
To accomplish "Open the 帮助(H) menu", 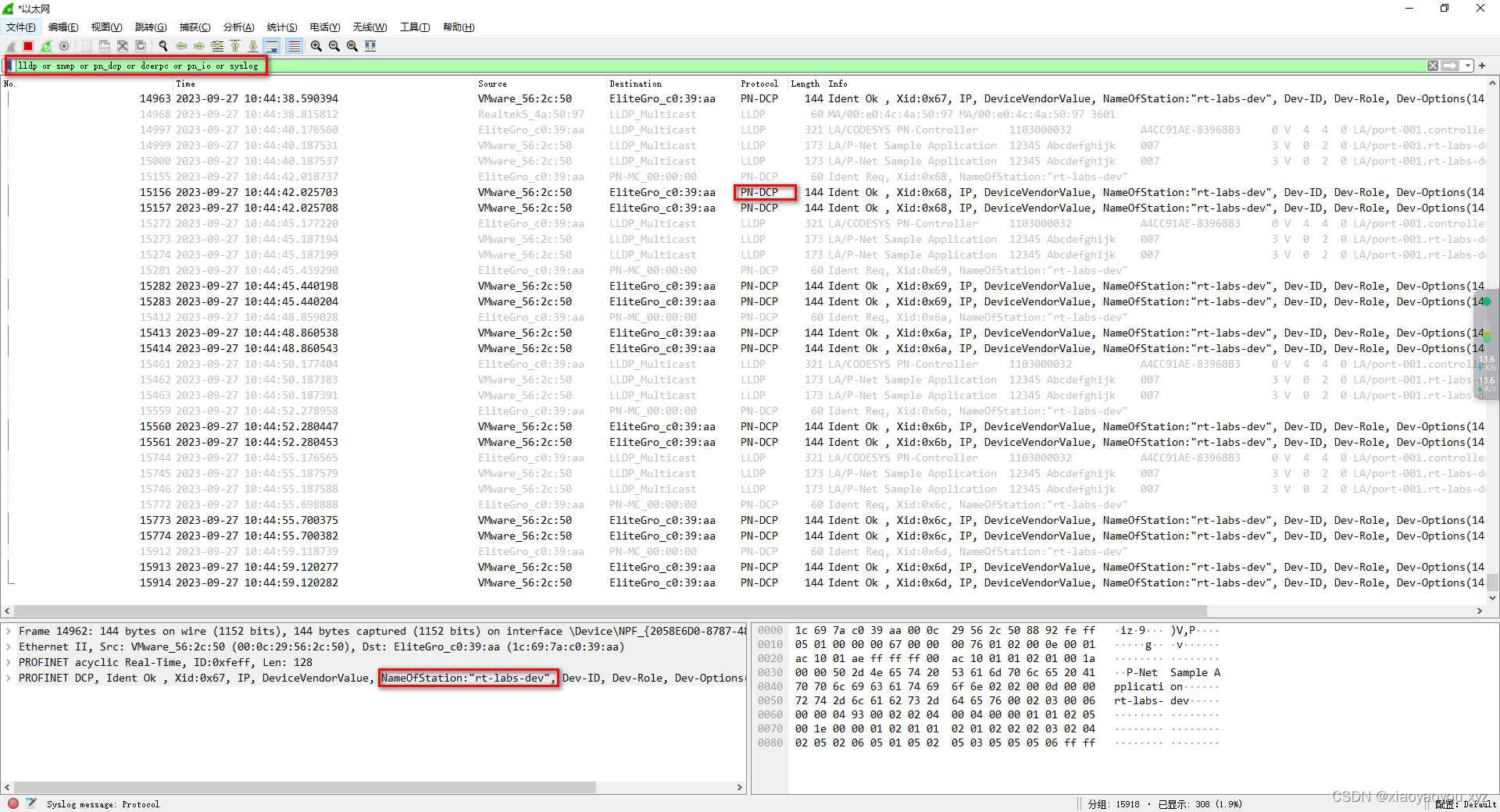I will click(459, 27).
